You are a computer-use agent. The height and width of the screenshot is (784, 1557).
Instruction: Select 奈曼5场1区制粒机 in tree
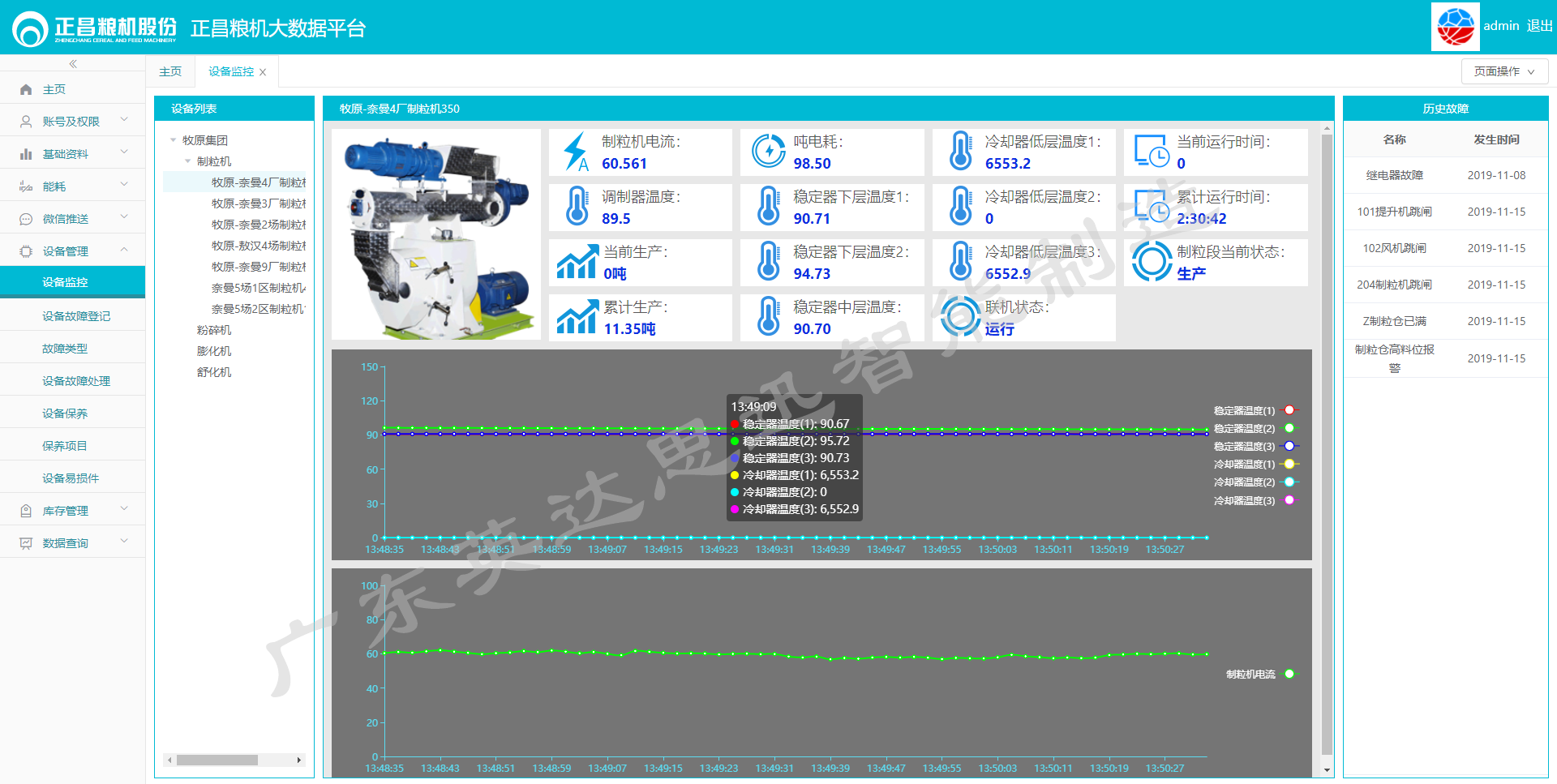pos(259,288)
